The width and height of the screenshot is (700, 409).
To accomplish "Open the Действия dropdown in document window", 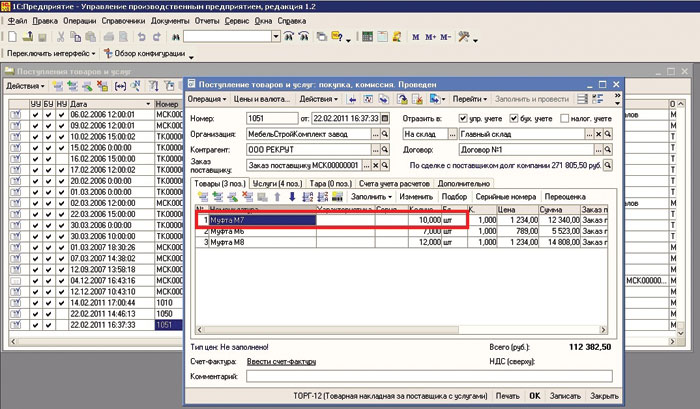I will (318, 99).
